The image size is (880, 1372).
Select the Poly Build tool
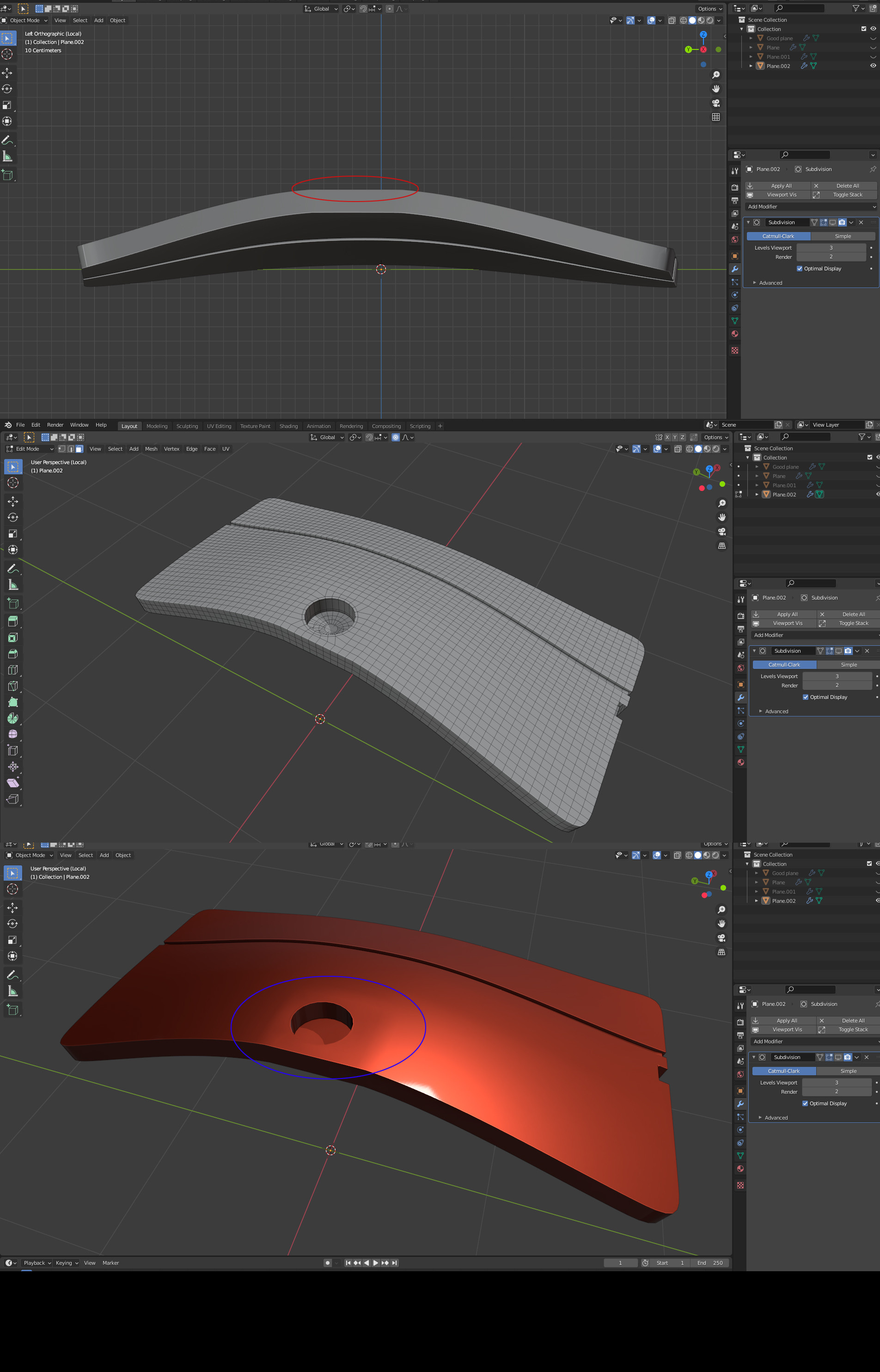tap(12, 702)
